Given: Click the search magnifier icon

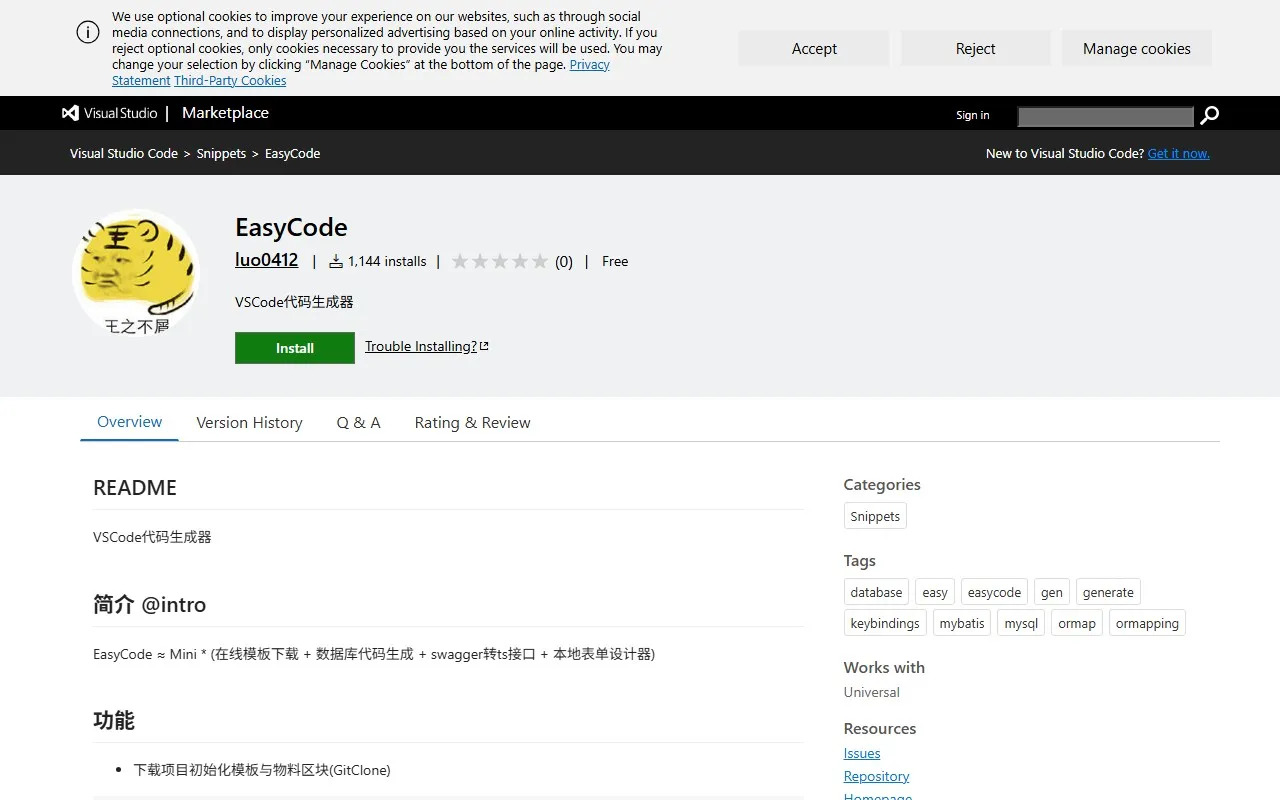Looking at the screenshot, I should [x=1208, y=115].
